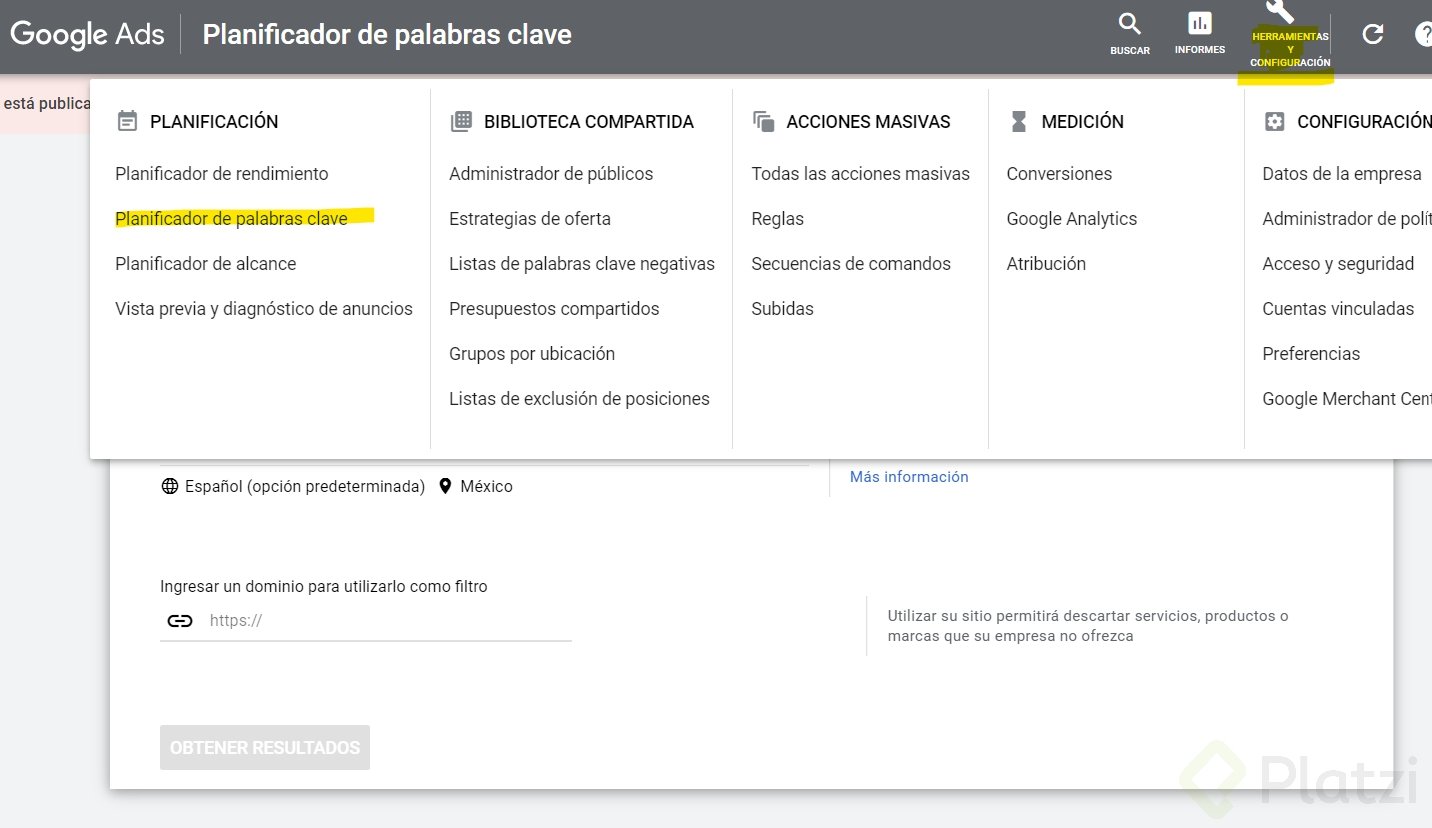The image size is (1432, 828).
Task: Click the Acciones Masivas copy icon
Action: coord(763,121)
